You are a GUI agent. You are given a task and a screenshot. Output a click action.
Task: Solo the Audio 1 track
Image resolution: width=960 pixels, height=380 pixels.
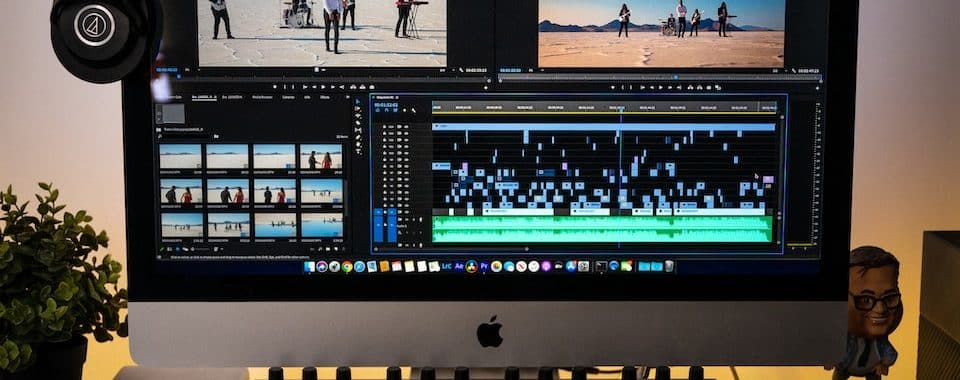coord(414,220)
